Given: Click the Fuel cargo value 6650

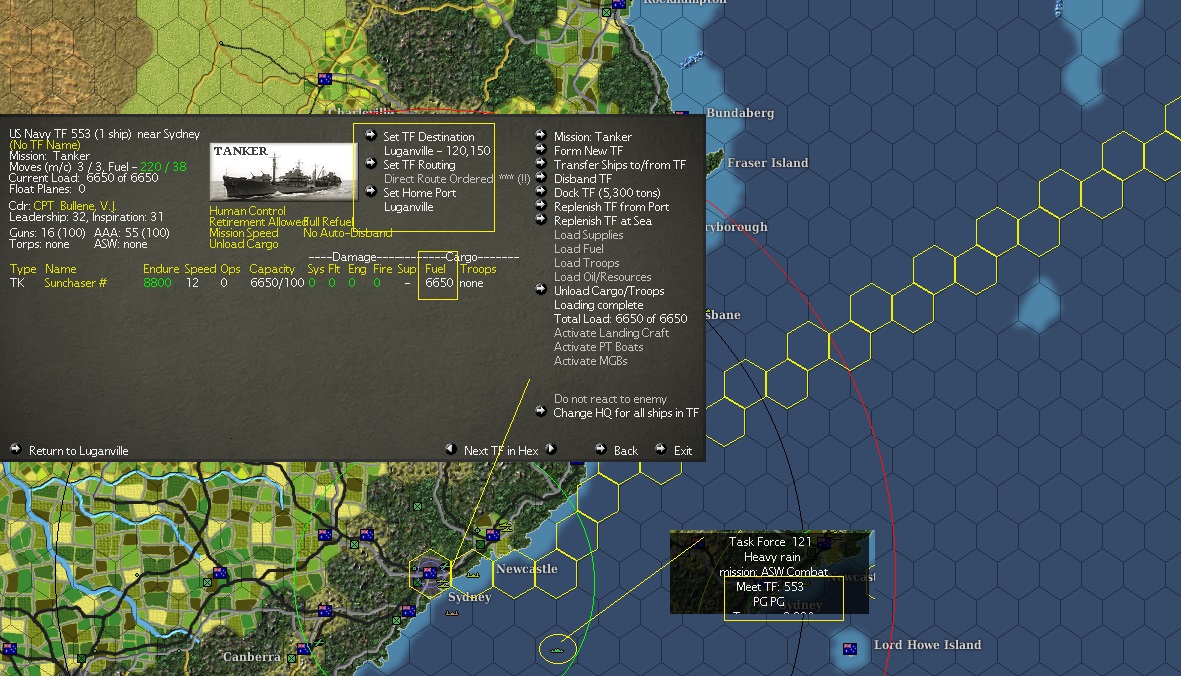Looking at the screenshot, I should 439,283.
